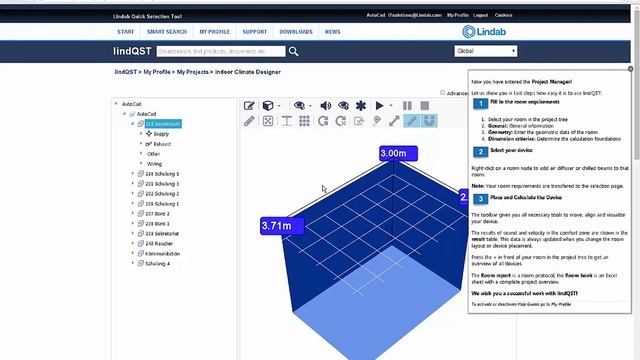Open the SUPPORT menu item
Image resolution: width=640 pixels, height=360 pixels.
[254, 32]
